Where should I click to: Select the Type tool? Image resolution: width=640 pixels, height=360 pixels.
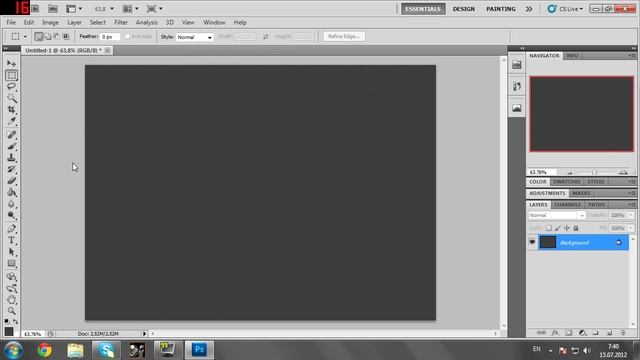(11, 240)
